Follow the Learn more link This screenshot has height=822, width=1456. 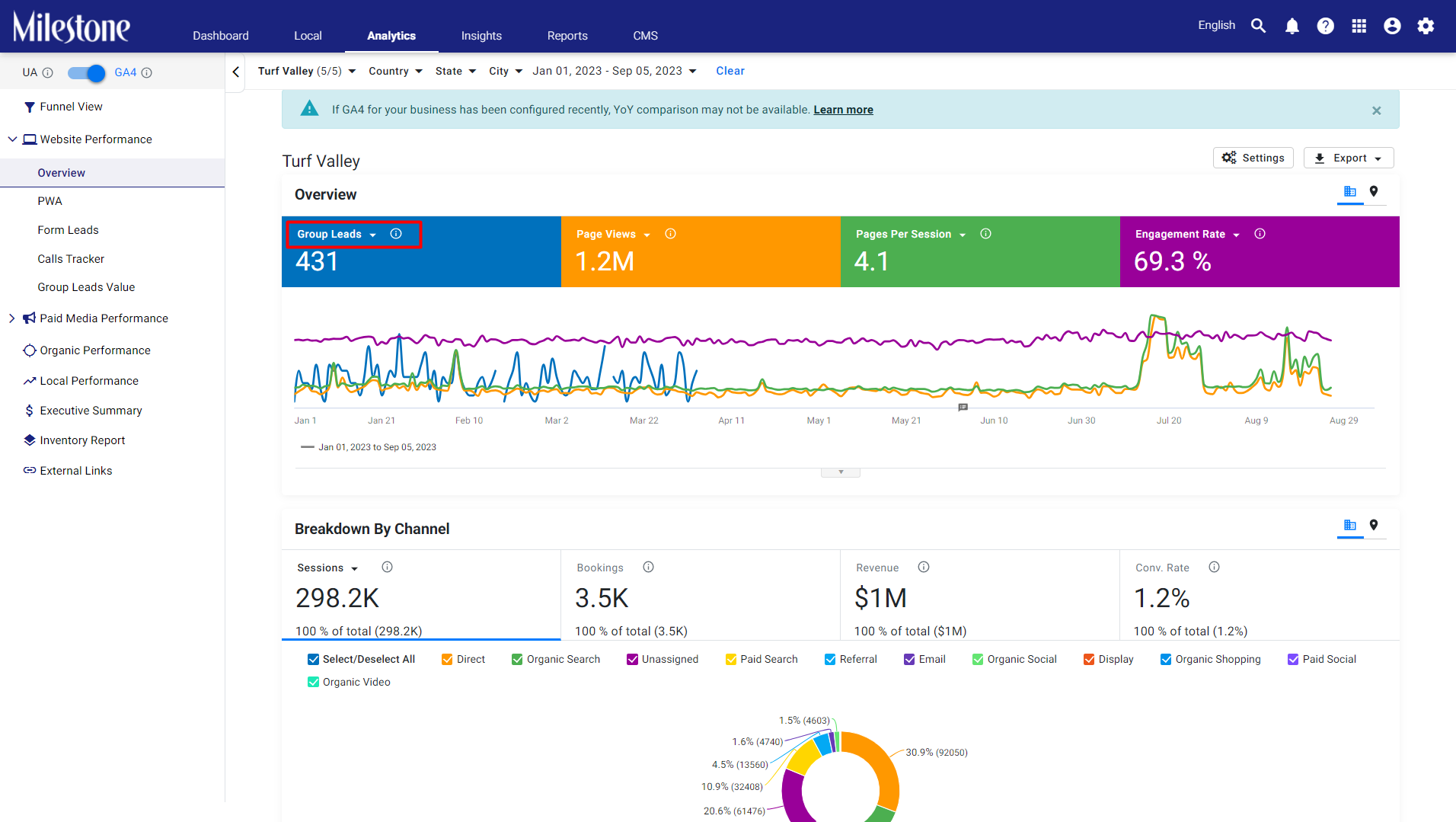click(844, 110)
